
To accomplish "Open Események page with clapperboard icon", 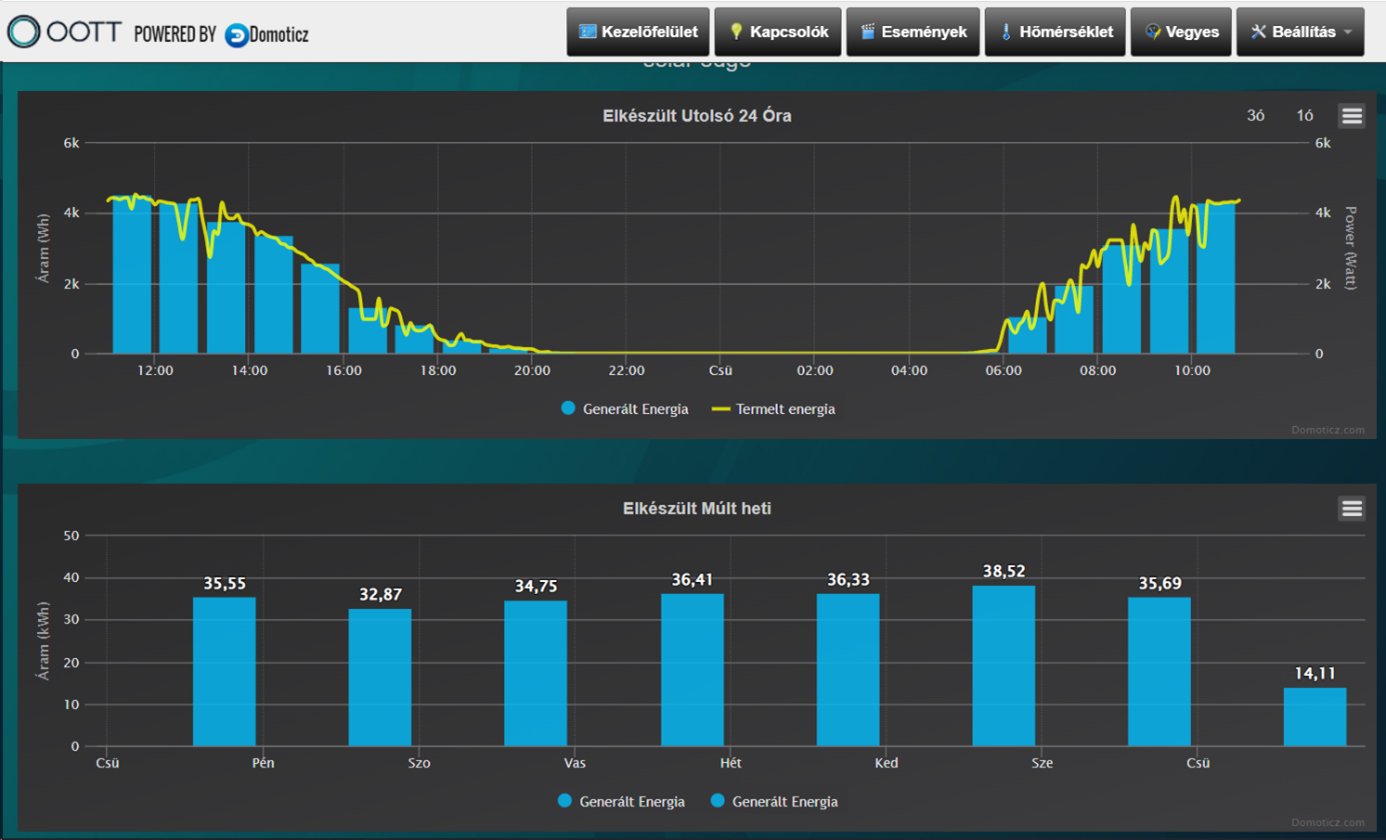I will 912,32.
